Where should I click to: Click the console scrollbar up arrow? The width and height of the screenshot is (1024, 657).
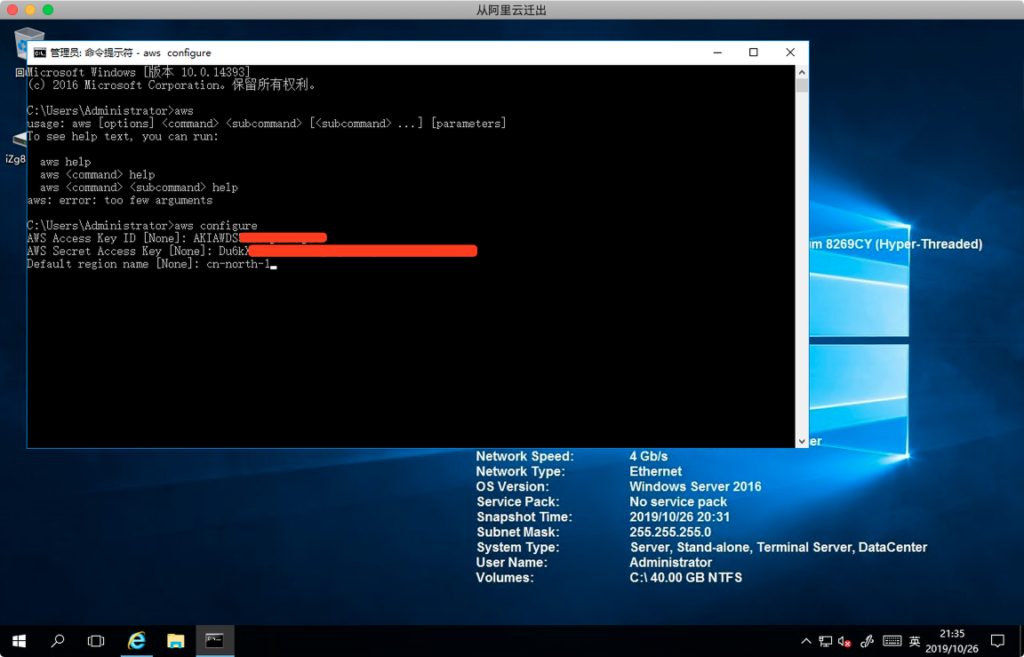[801, 72]
